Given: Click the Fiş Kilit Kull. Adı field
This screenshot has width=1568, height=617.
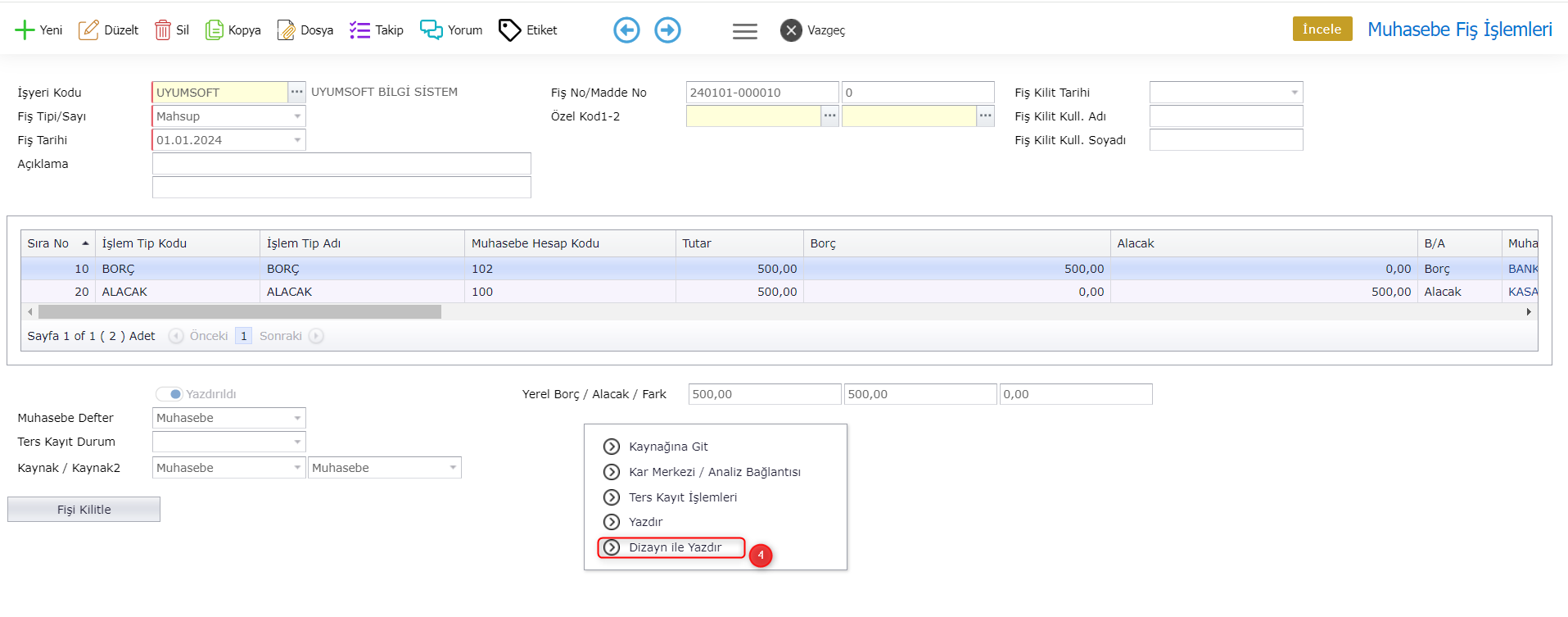Looking at the screenshot, I should 1226,116.
